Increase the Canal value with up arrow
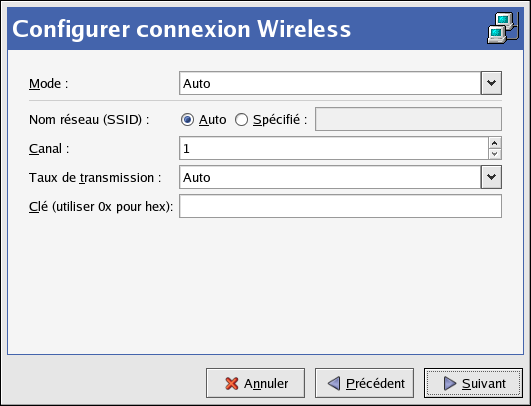Screen dimensions: 531x406 [495, 143]
